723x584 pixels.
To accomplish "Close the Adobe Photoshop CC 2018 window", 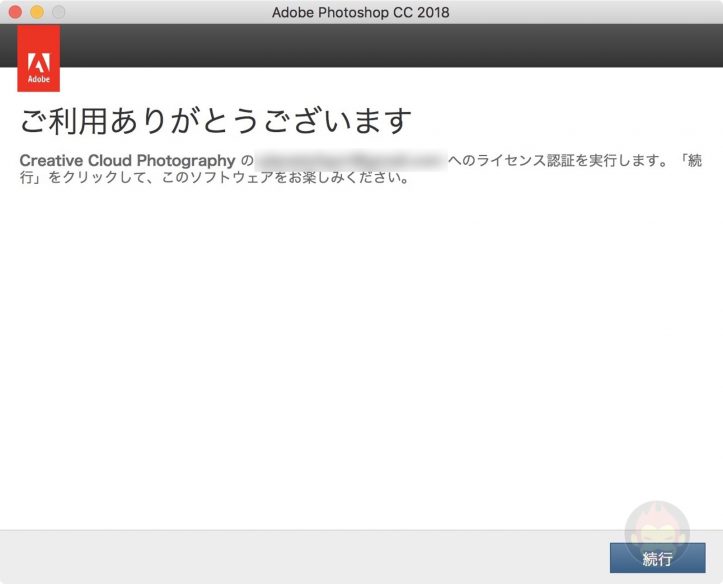I will click(15, 12).
